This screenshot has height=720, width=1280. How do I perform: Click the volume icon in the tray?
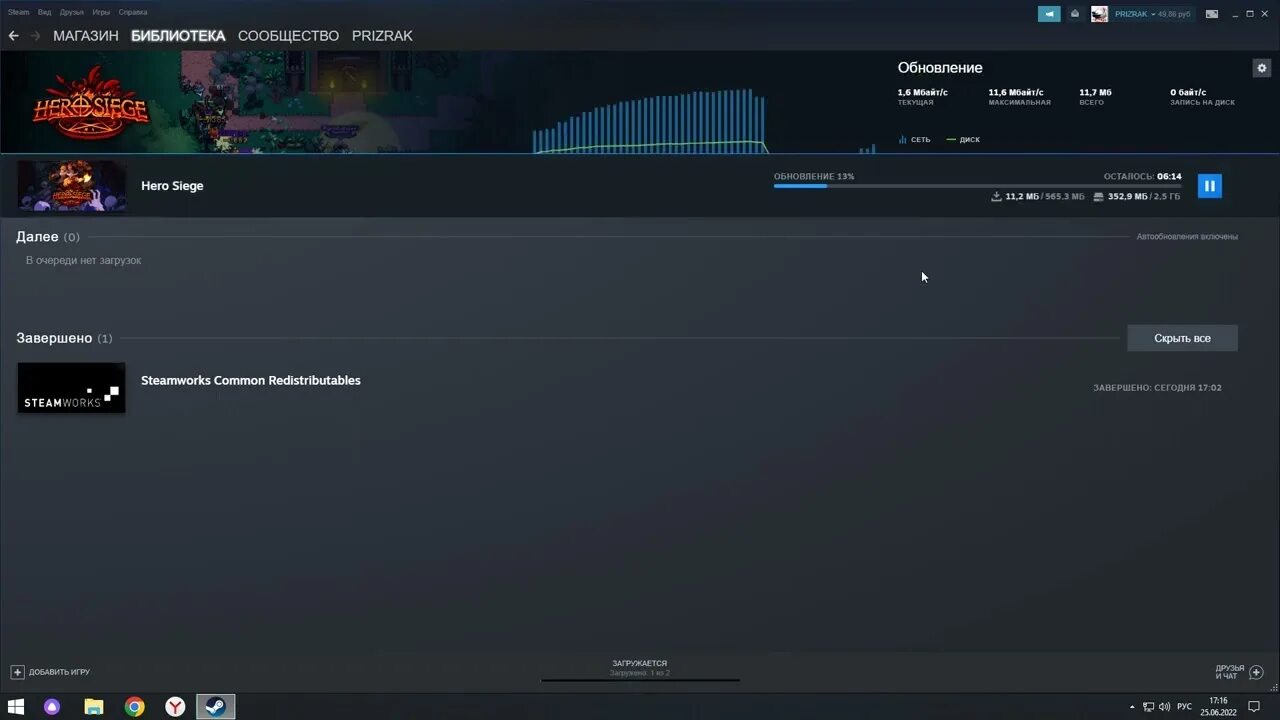point(1165,707)
